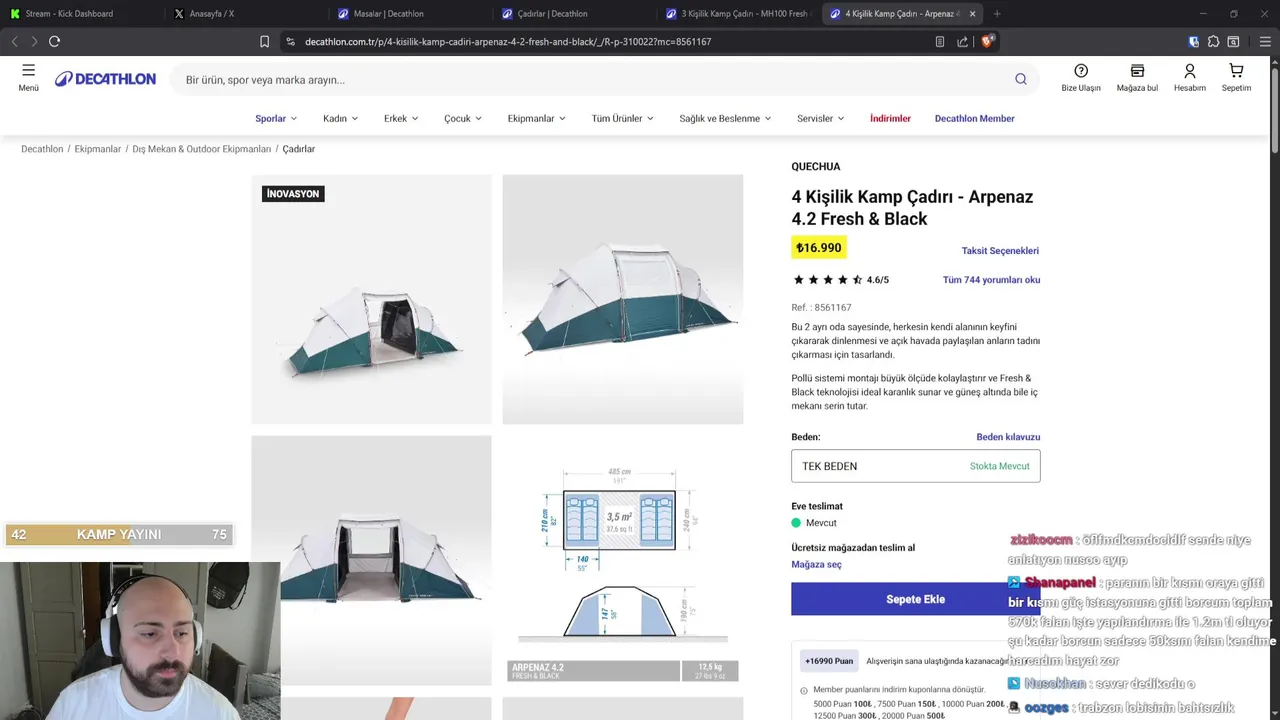Open Brave Shields icon

click(x=987, y=41)
